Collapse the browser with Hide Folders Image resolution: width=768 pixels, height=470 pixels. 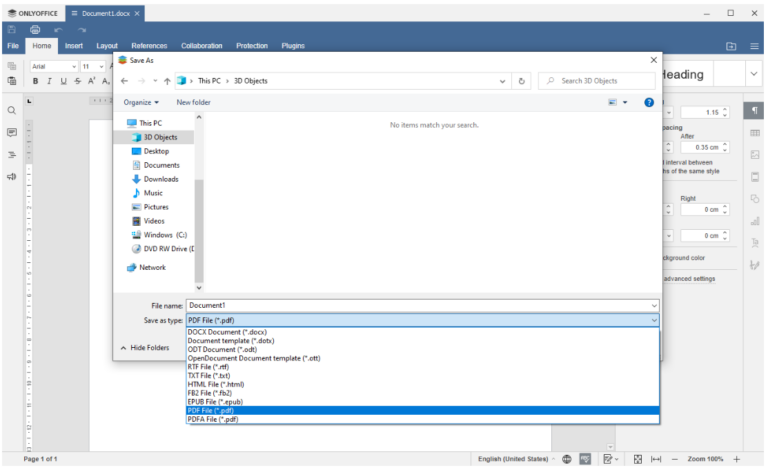[x=146, y=348]
